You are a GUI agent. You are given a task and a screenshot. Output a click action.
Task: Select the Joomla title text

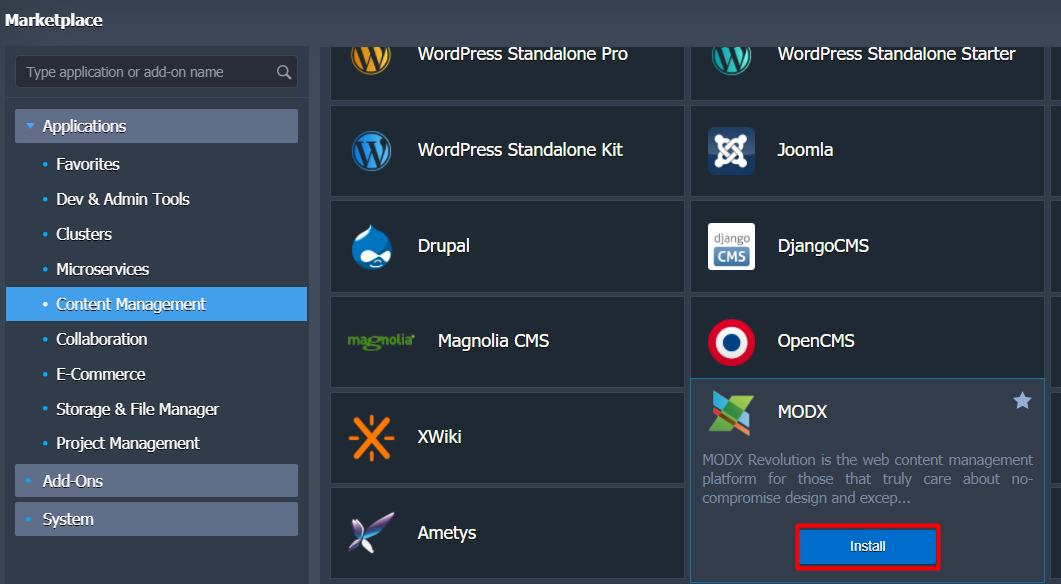(805, 150)
